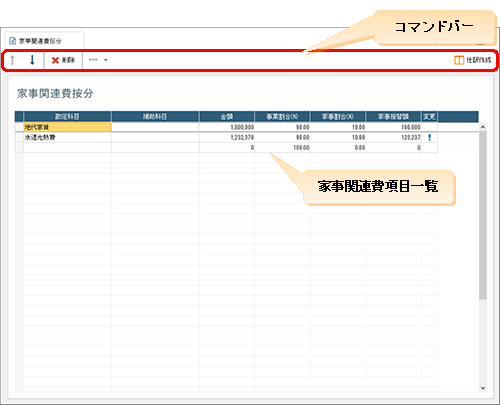This screenshot has height=405, width=500.
Task: Click the scrollbar down arrow
Action: [x=483, y=388]
